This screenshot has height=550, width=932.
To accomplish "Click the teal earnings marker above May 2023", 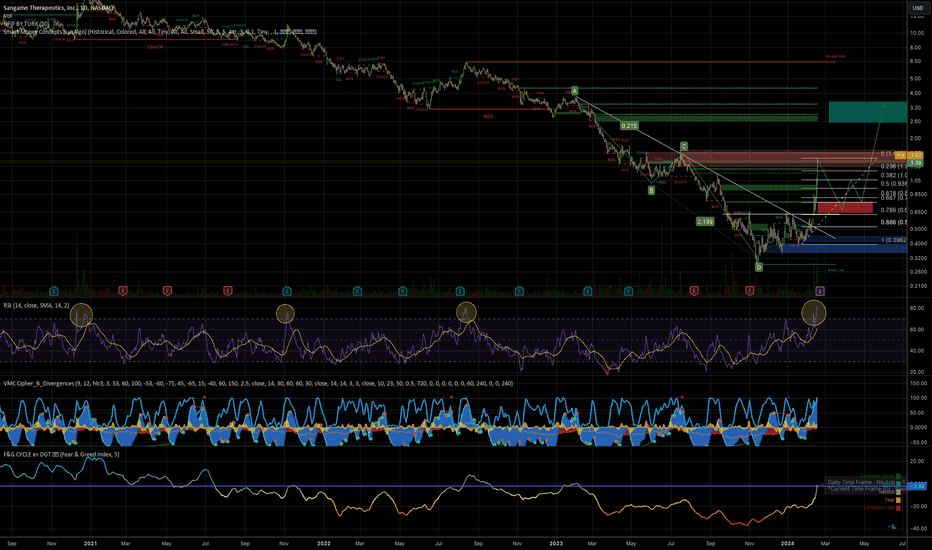I will click(x=628, y=291).
